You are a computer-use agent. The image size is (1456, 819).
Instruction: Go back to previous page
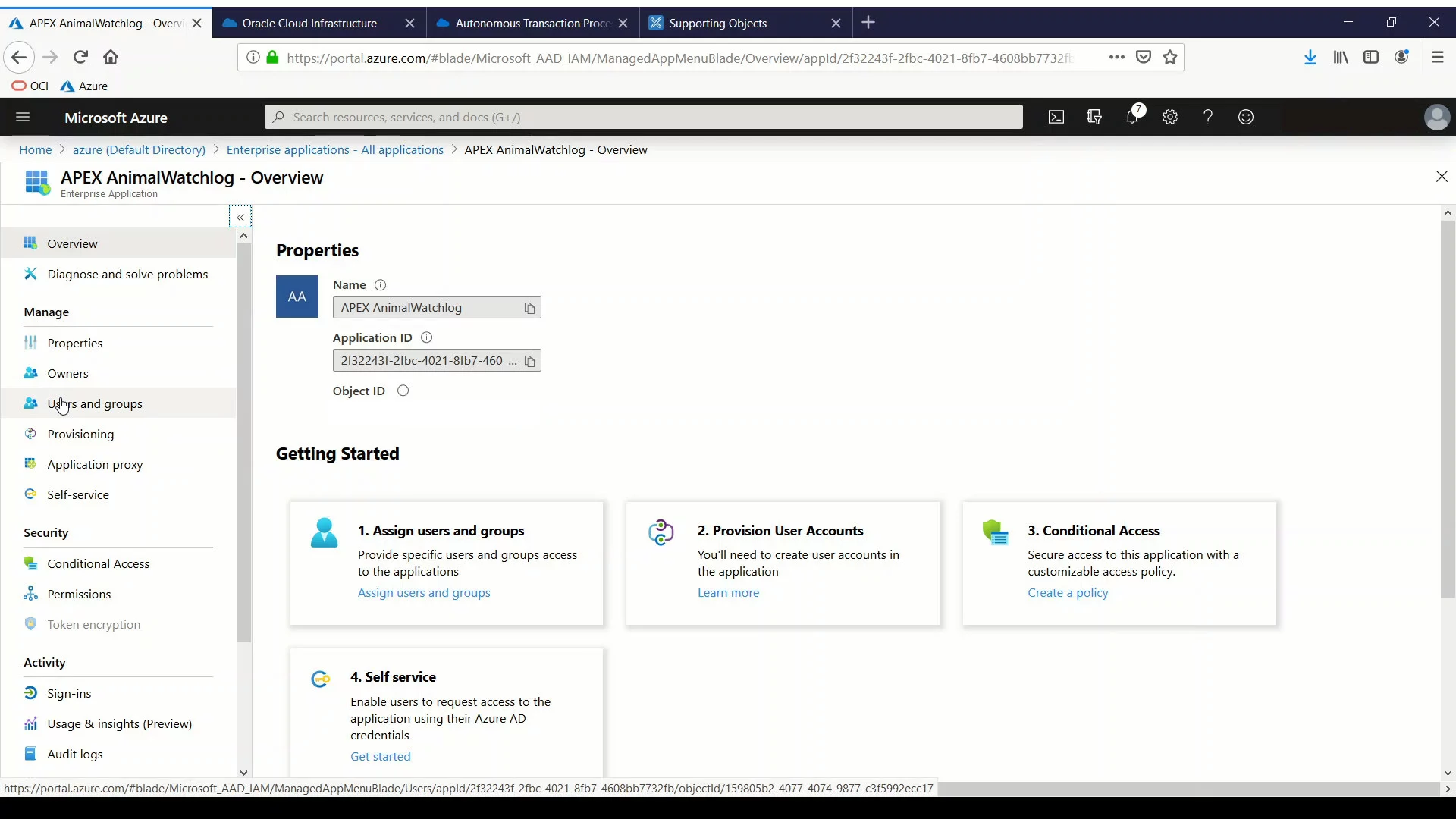[19, 57]
